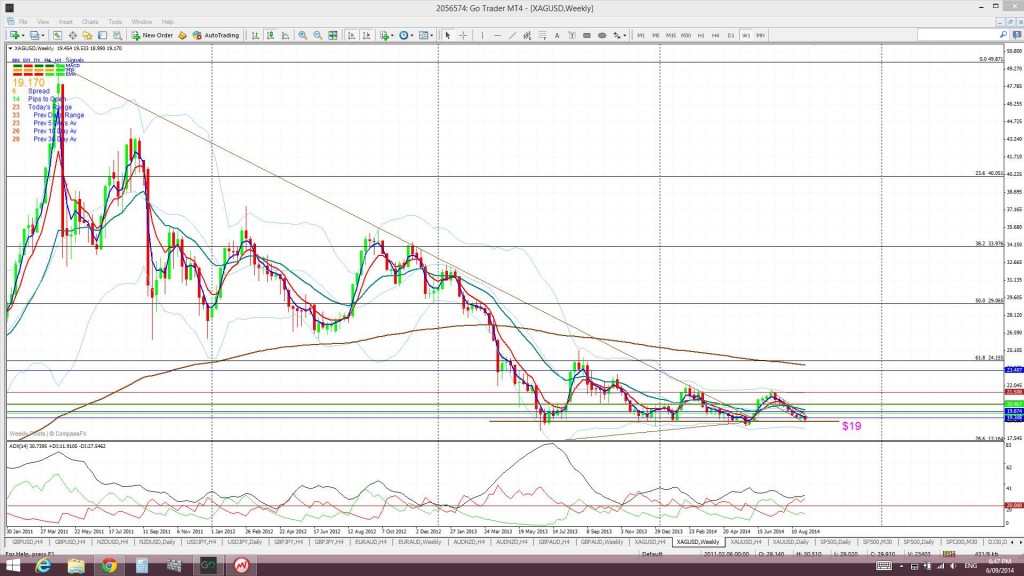Select the Crosshair tool
Screen dimensions: 1024x576
(x=462, y=35)
